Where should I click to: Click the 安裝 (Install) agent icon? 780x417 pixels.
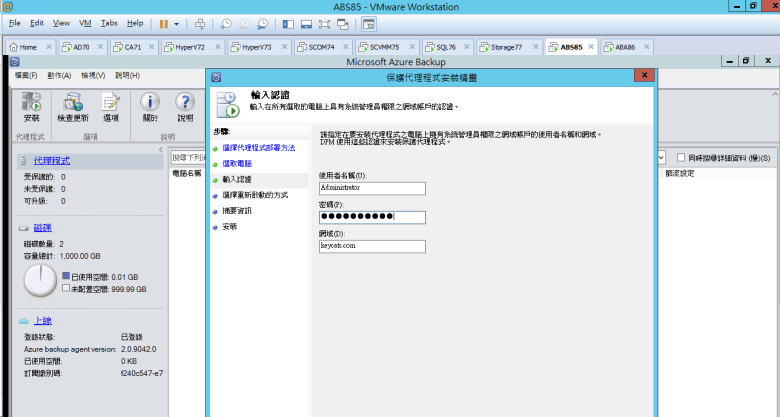[31, 105]
